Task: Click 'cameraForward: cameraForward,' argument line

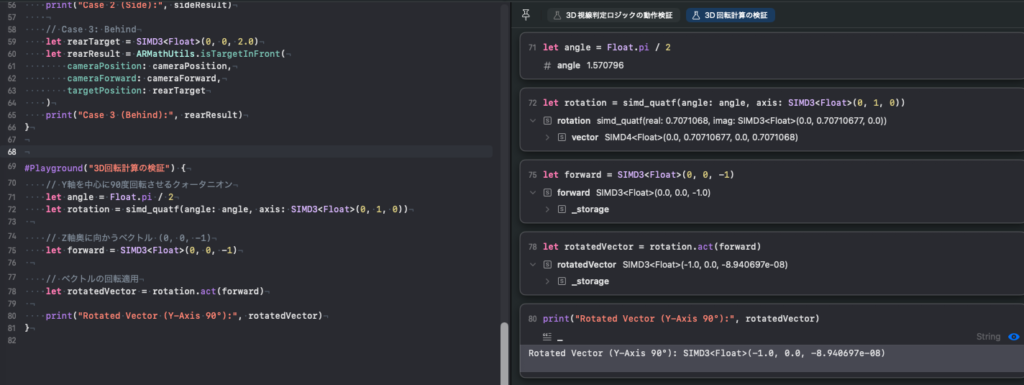Action: pyautogui.click(x=144, y=78)
